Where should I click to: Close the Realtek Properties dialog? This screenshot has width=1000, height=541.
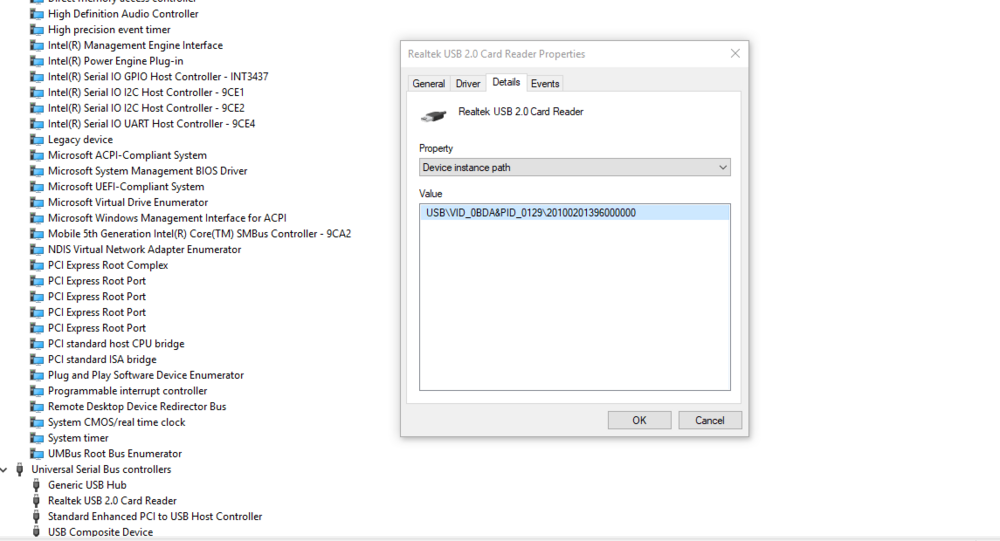pyautogui.click(x=735, y=54)
